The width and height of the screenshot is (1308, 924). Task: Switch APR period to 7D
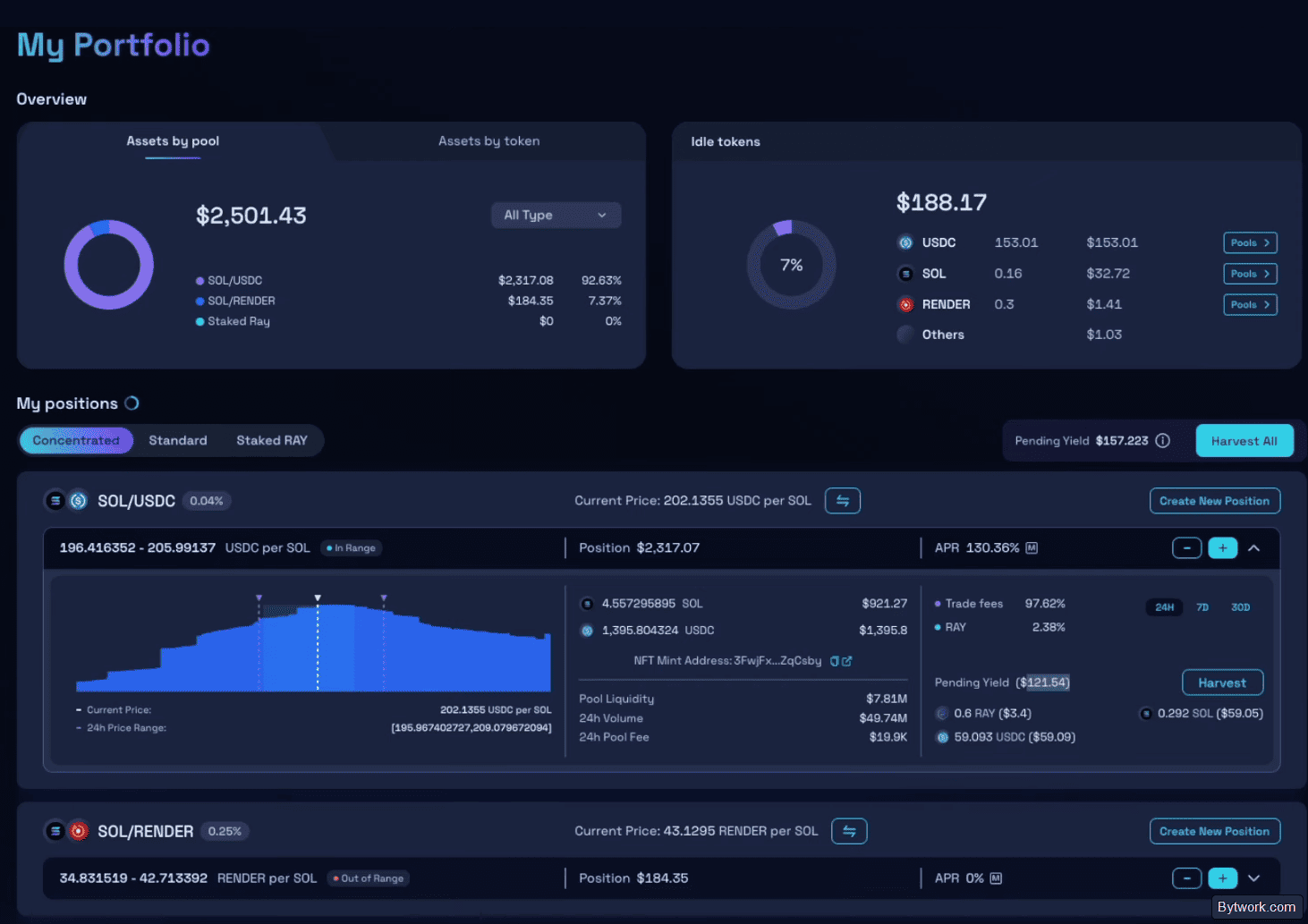[x=1202, y=607]
